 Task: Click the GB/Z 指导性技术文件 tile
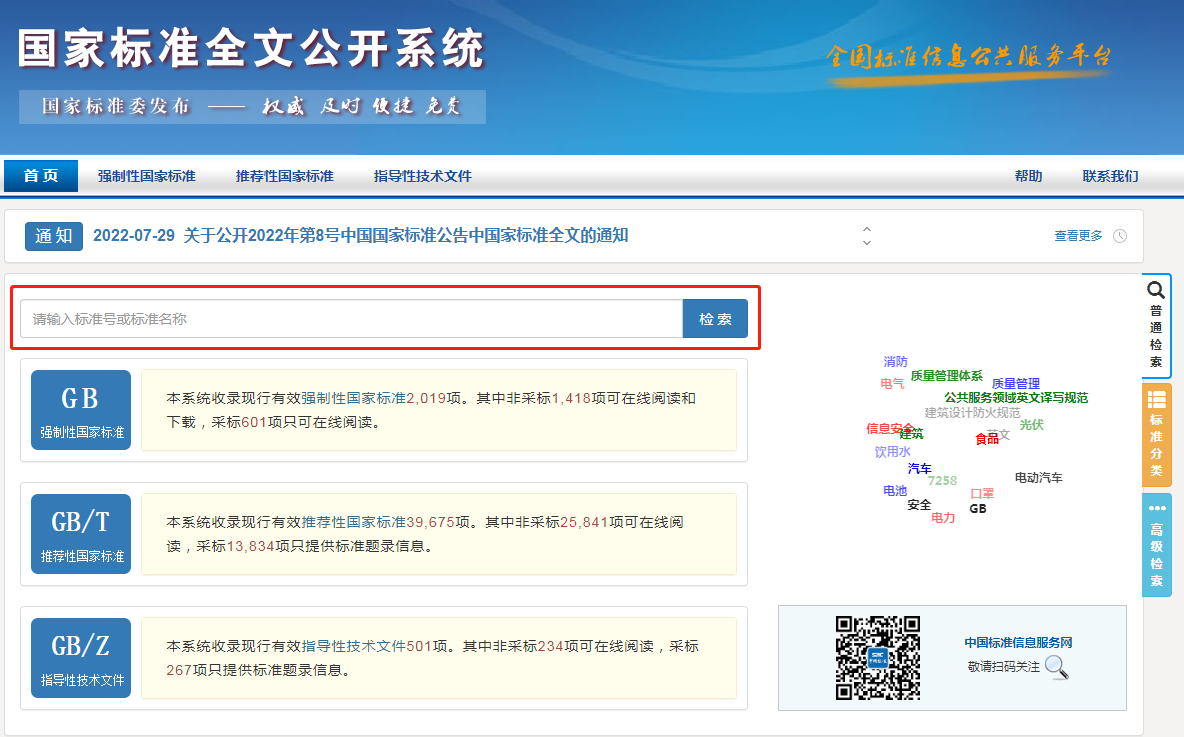[x=81, y=658]
